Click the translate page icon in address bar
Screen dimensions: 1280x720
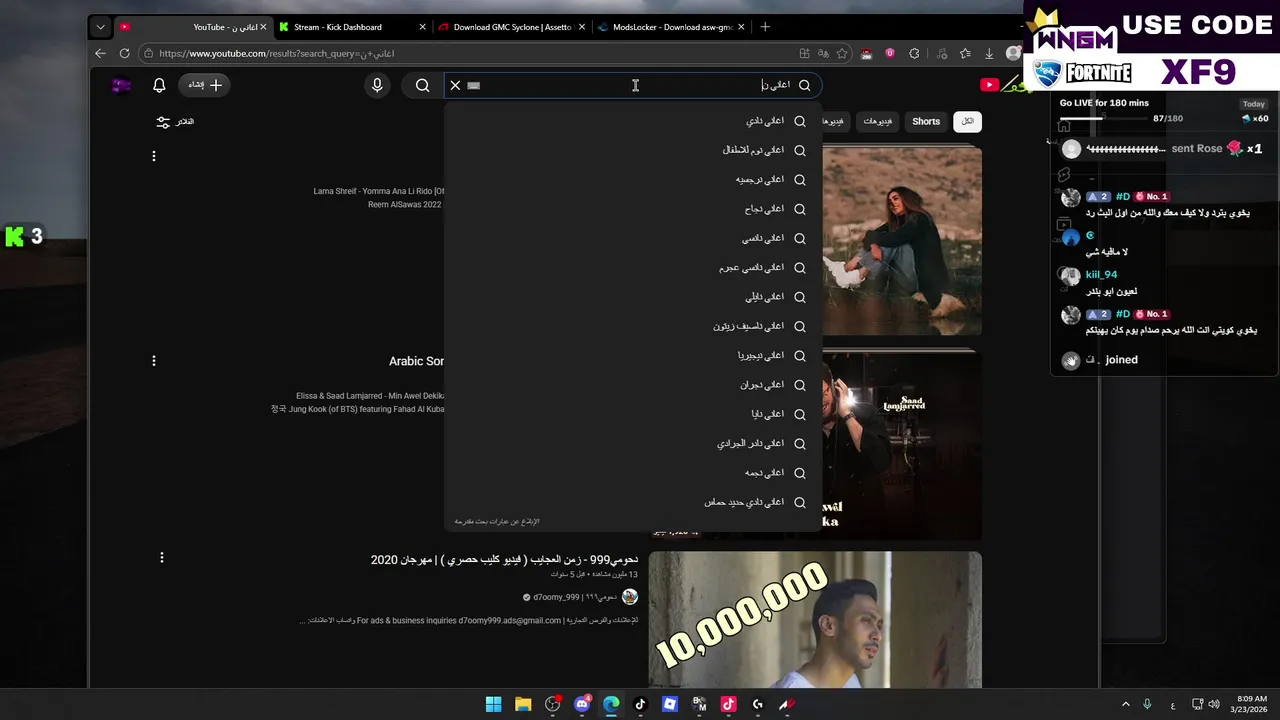pyautogui.click(x=823, y=53)
